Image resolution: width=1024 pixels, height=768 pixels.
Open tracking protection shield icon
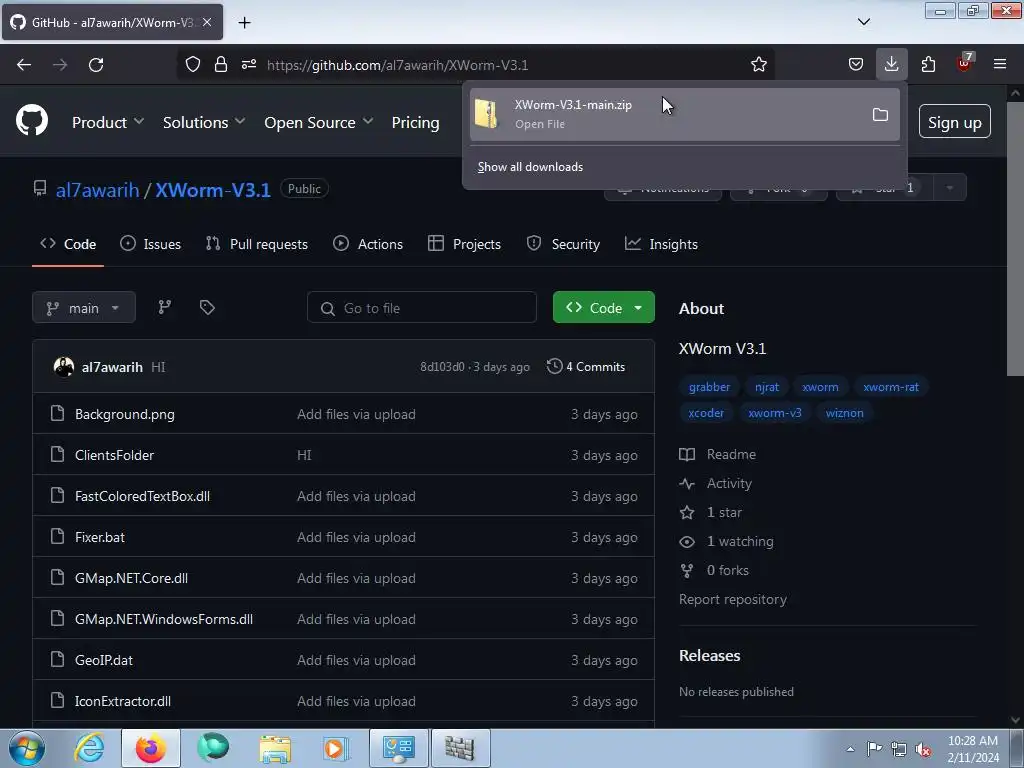tap(193, 64)
